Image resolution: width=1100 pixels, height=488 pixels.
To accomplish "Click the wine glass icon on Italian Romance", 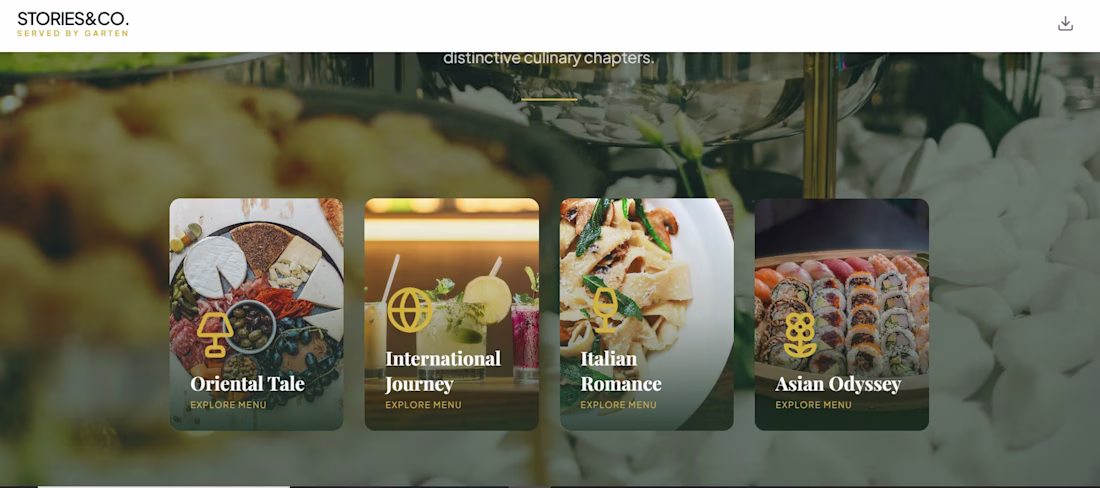I will click(x=604, y=310).
